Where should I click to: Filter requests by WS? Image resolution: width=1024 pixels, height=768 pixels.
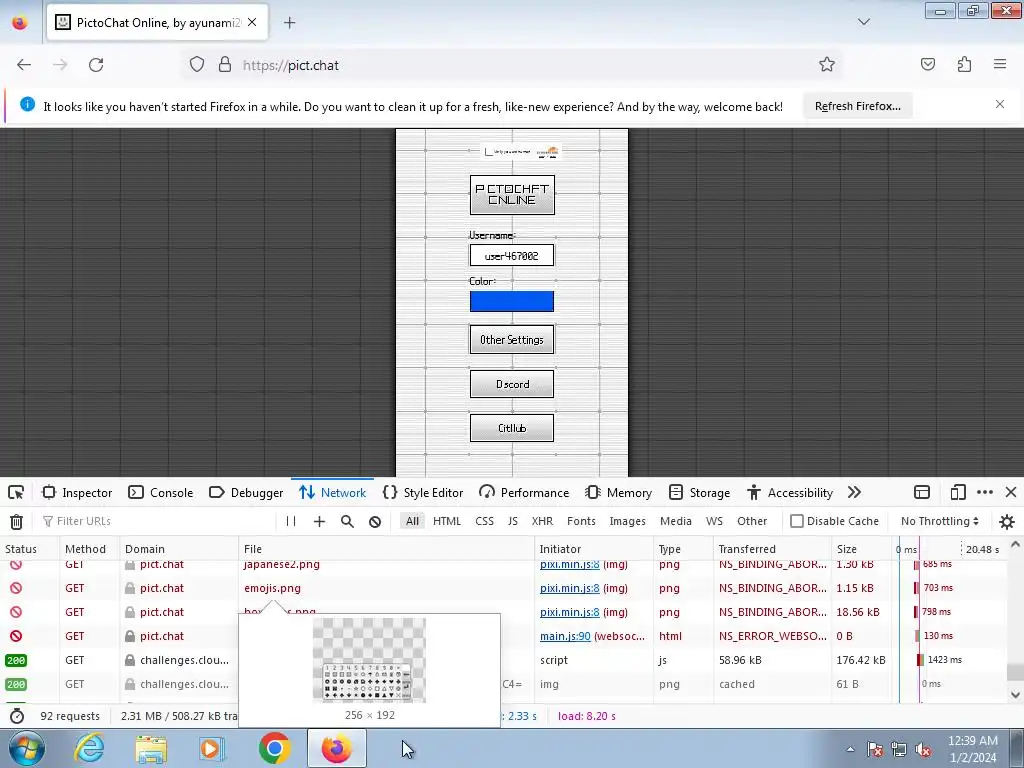714,521
